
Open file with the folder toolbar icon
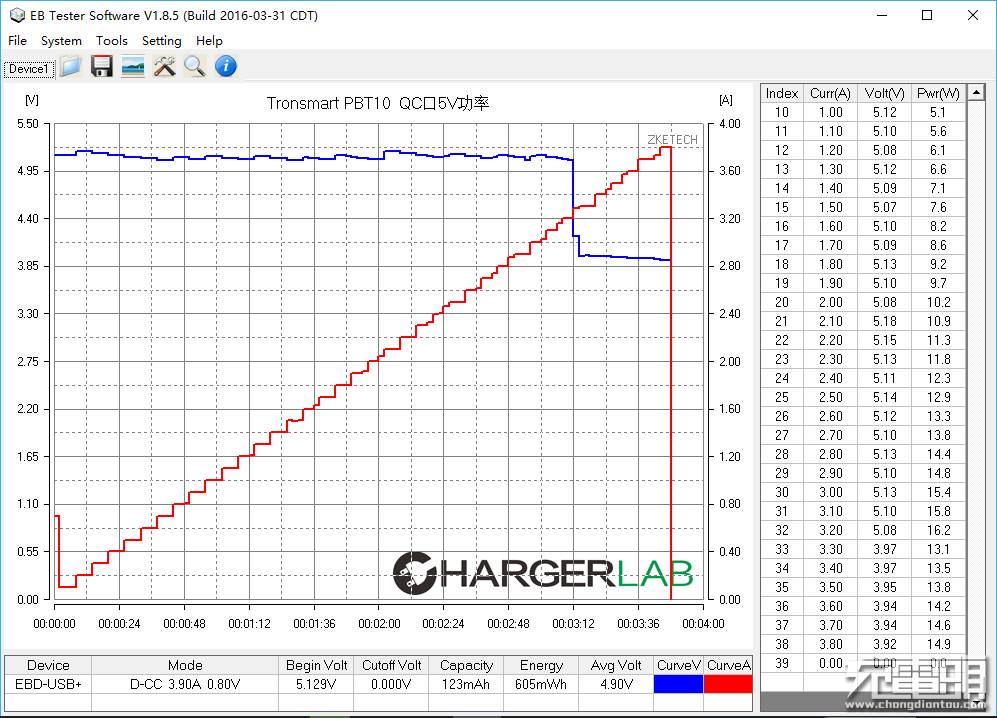point(71,66)
